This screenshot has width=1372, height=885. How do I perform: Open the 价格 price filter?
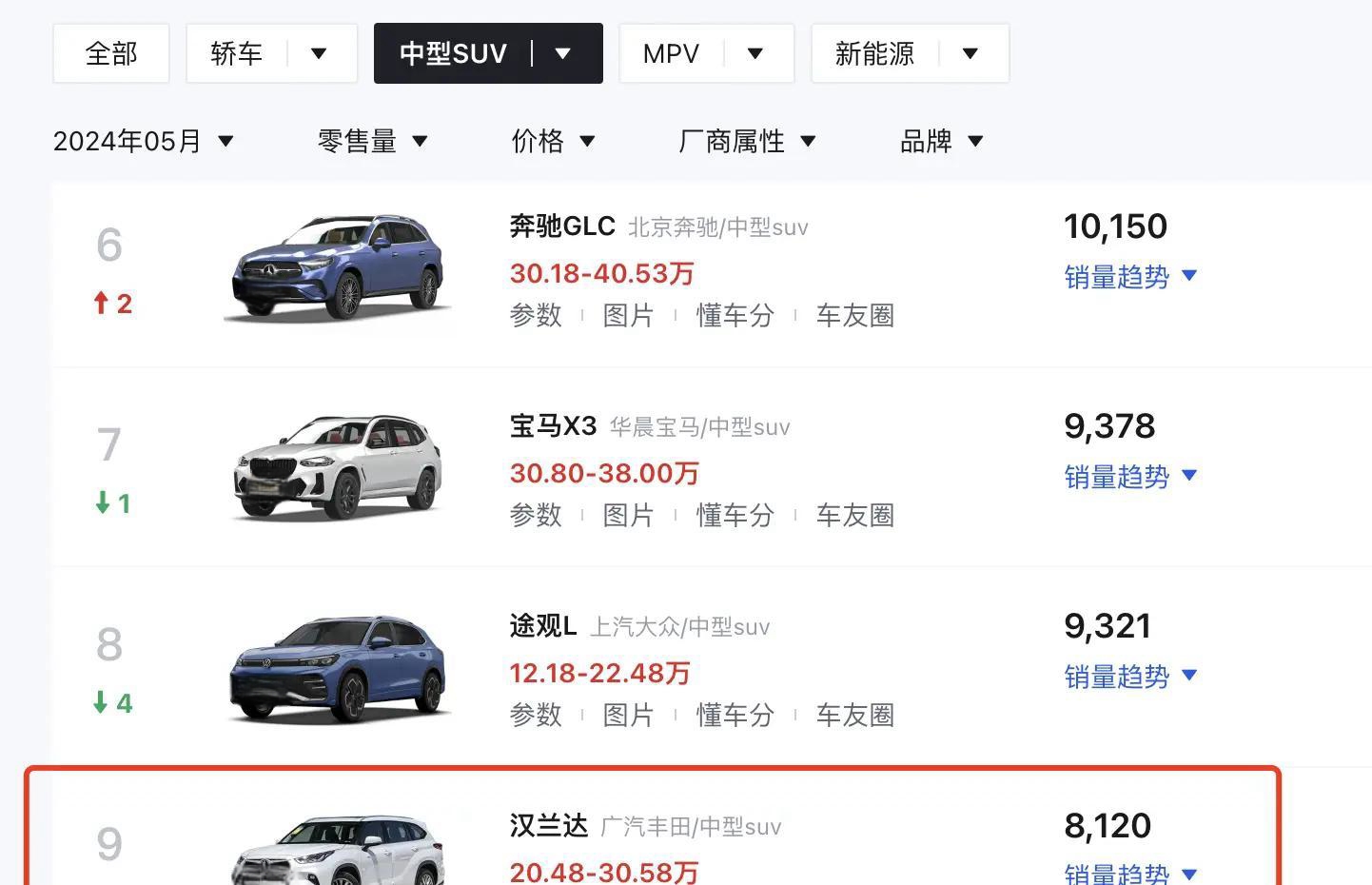coord(553,142)
